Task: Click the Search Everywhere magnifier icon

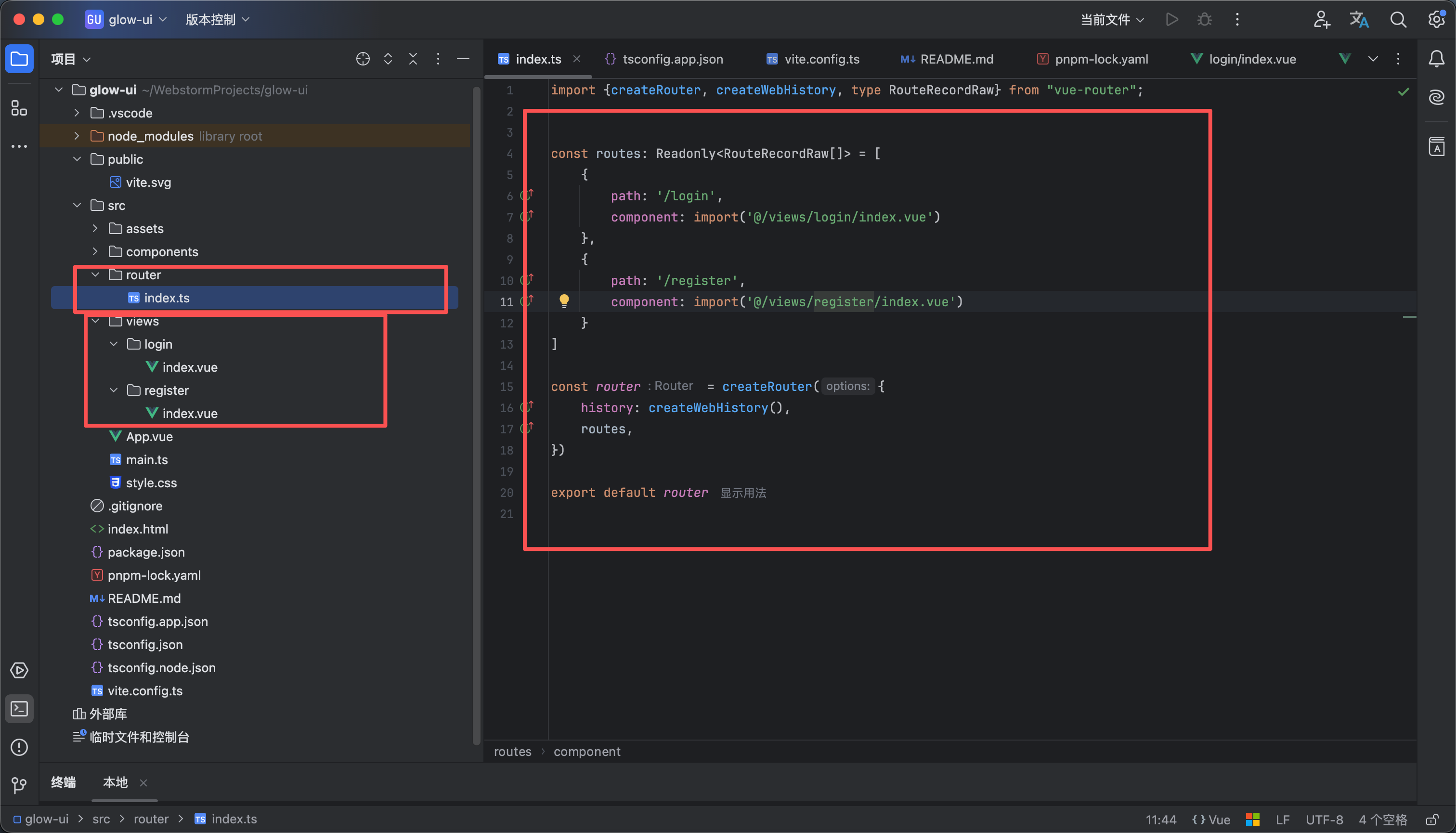Action: [1398, 20]
